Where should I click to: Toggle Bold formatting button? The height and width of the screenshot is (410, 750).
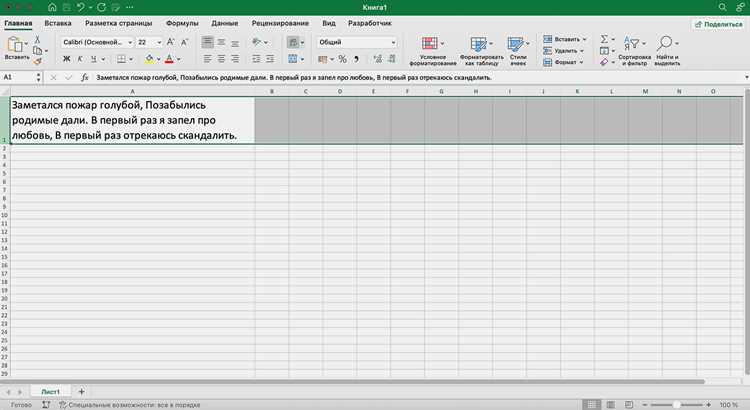click(x=66, y=59)
